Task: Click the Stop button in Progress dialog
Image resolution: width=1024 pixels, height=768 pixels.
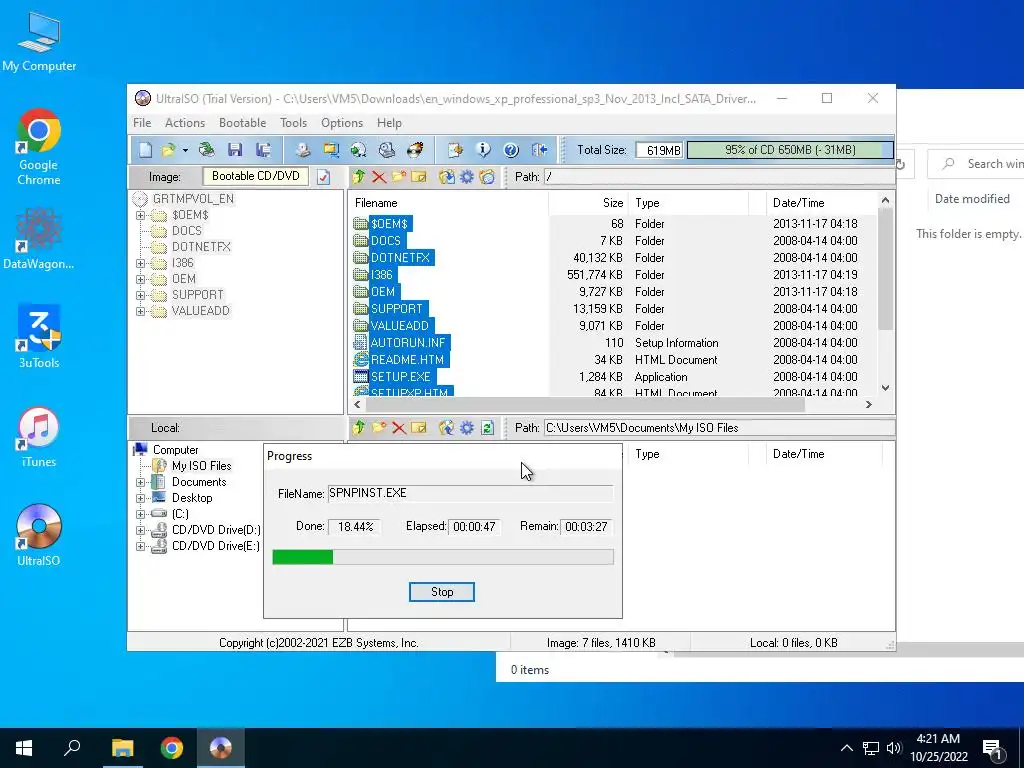Action: [441, 592]
